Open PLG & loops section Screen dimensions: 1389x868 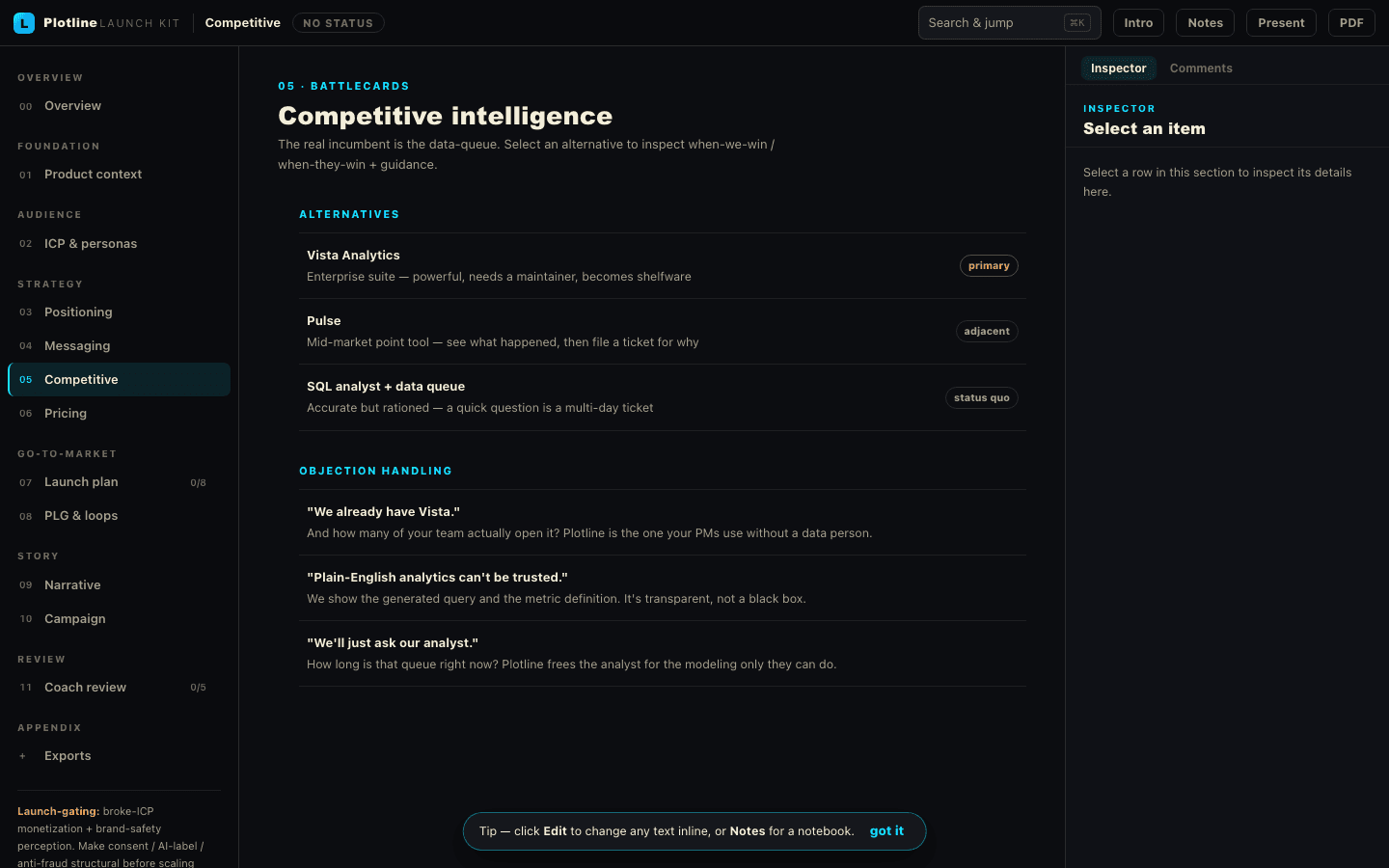pos(119,516)
